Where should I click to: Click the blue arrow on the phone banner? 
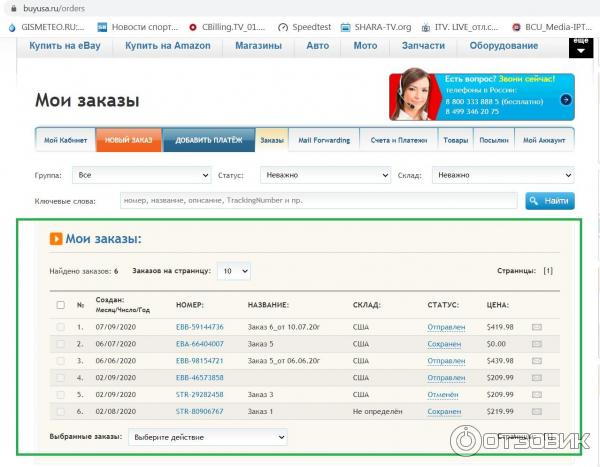pos(566,99)
